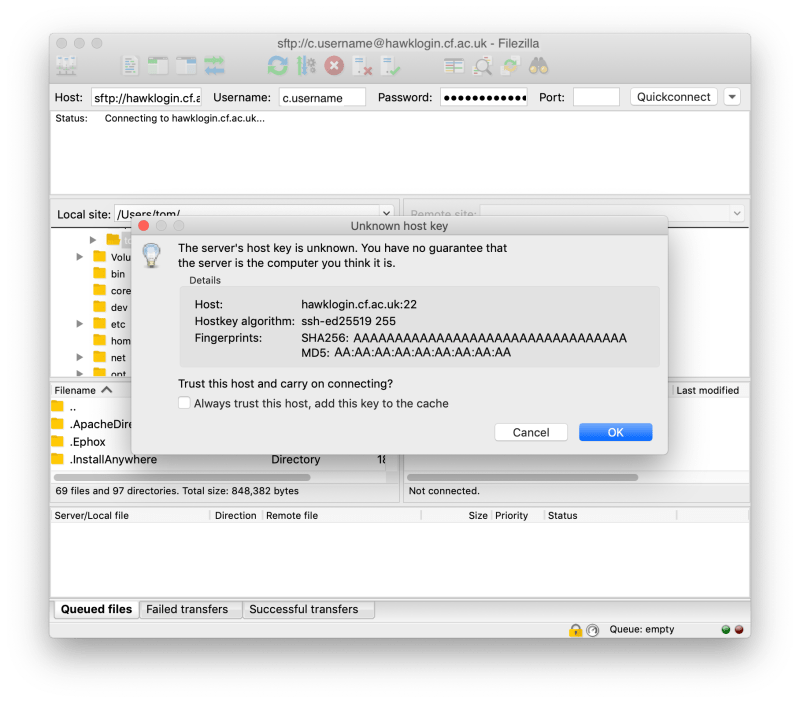Click the Priority queue column header
Screen dimensions: 800x703
(511, 515)
